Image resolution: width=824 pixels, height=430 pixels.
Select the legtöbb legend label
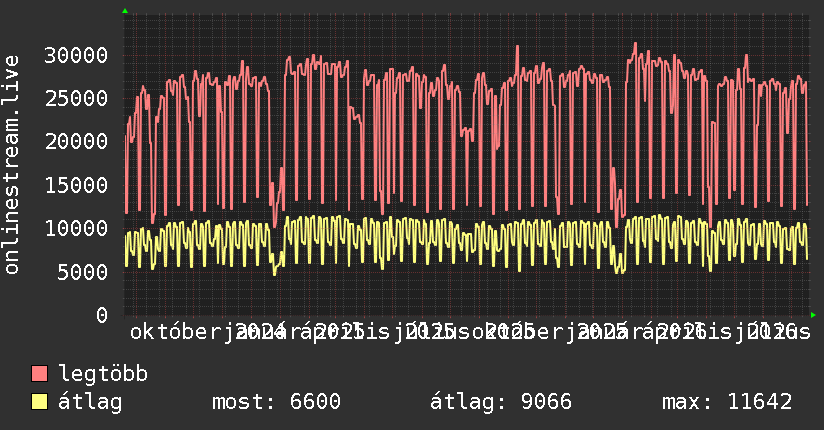(x=103, y=374)
